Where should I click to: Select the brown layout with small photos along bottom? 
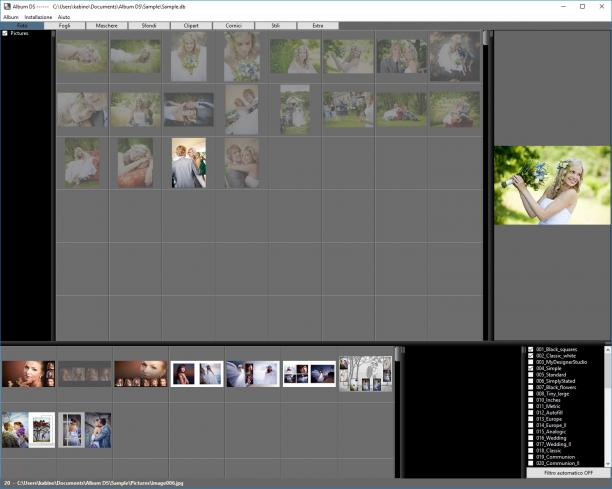(x=141, y=374)
